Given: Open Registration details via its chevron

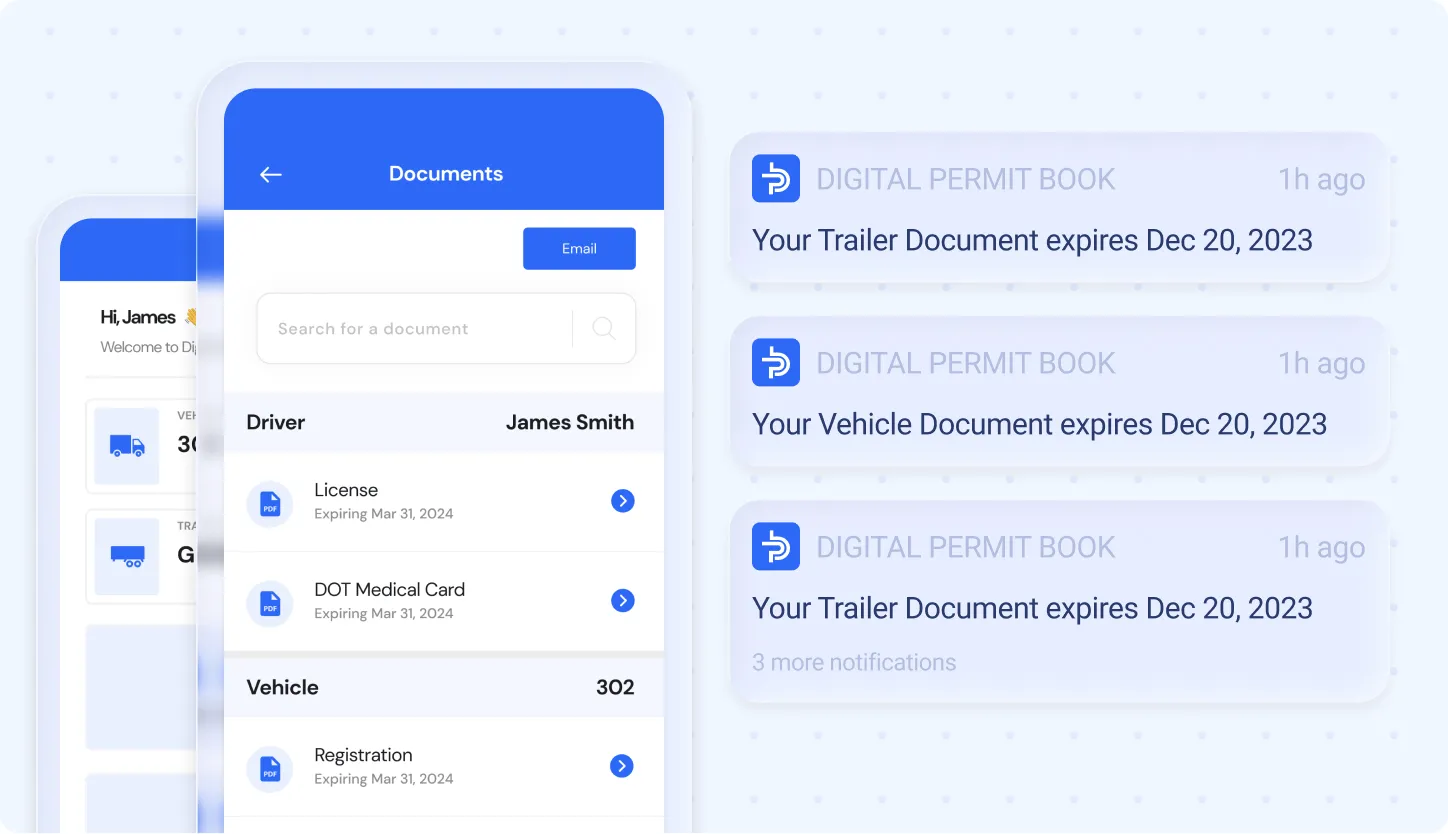Looking at the screenshot, I should [621, 765].
